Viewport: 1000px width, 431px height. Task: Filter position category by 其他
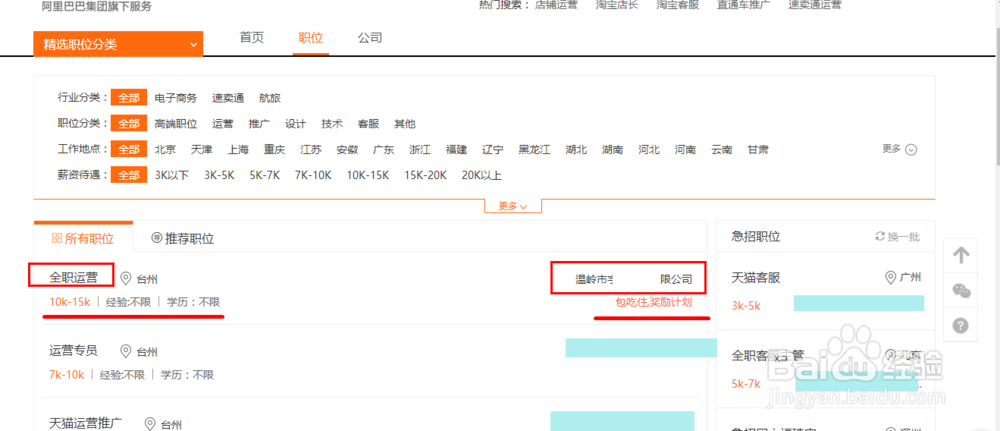point(404,124)
